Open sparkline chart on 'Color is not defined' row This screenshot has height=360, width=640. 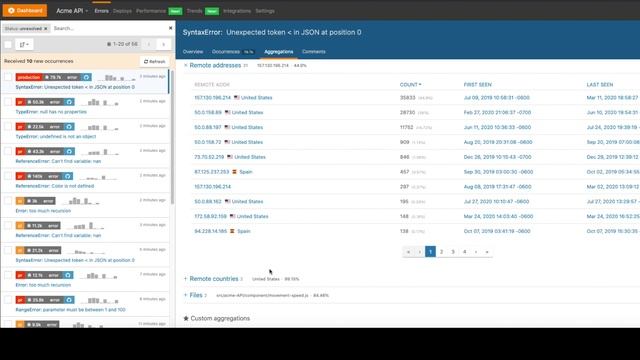click(98, 177)
